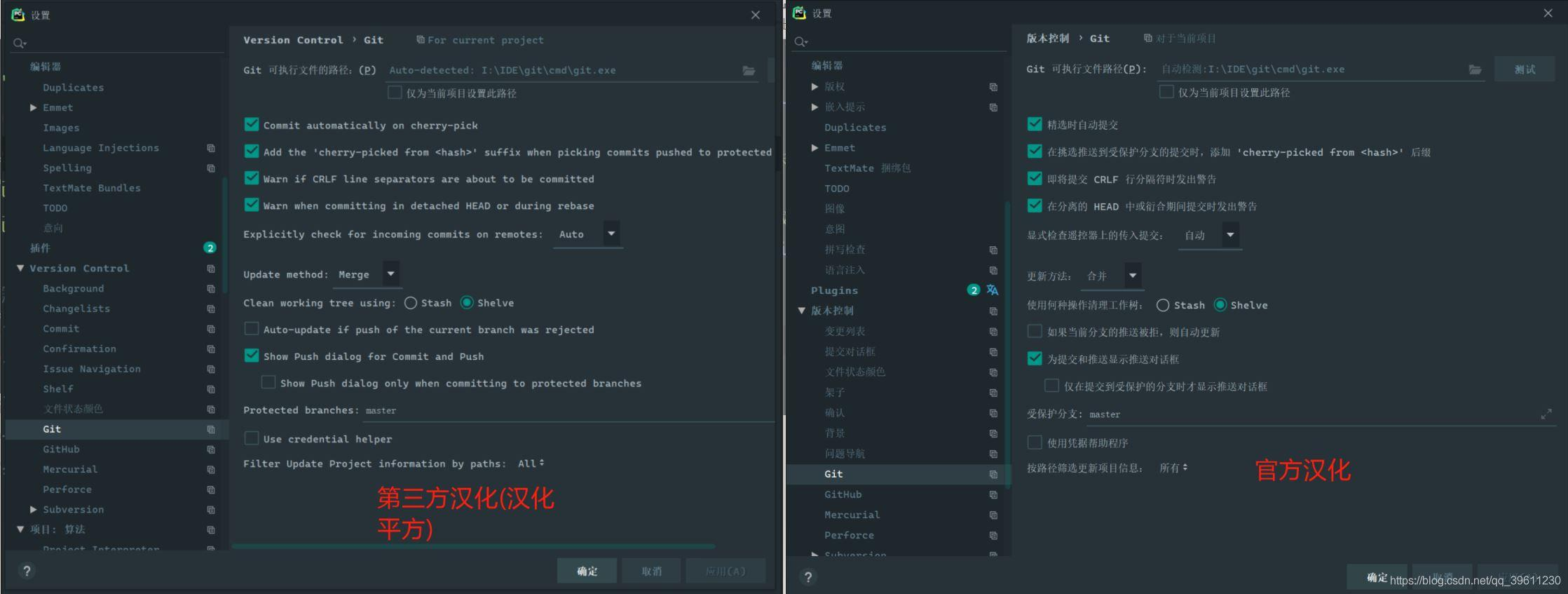The image size is (1568, 594).
Task: Click the left Protected branches master field
Action: 568,411
